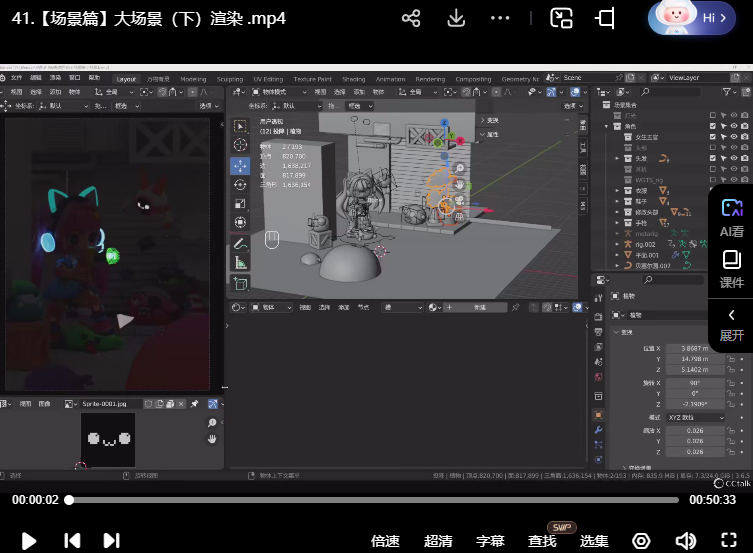The width and height of the screenshot is (753, 553).
Task: Click the share icon in the top bar
Action: click(x=410, y=18)
